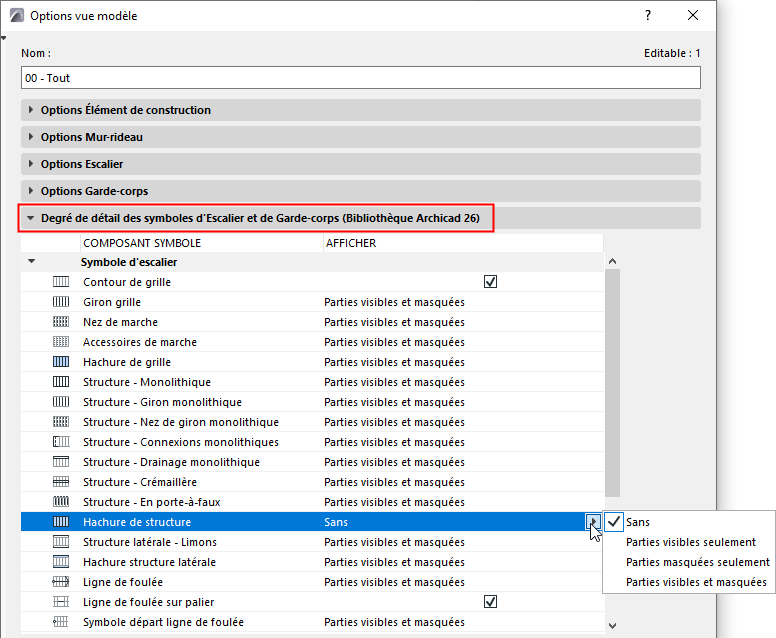This screenshot has height=638, width=776.
Task: Click Hachure de grille display value
Action: [394, 362]
